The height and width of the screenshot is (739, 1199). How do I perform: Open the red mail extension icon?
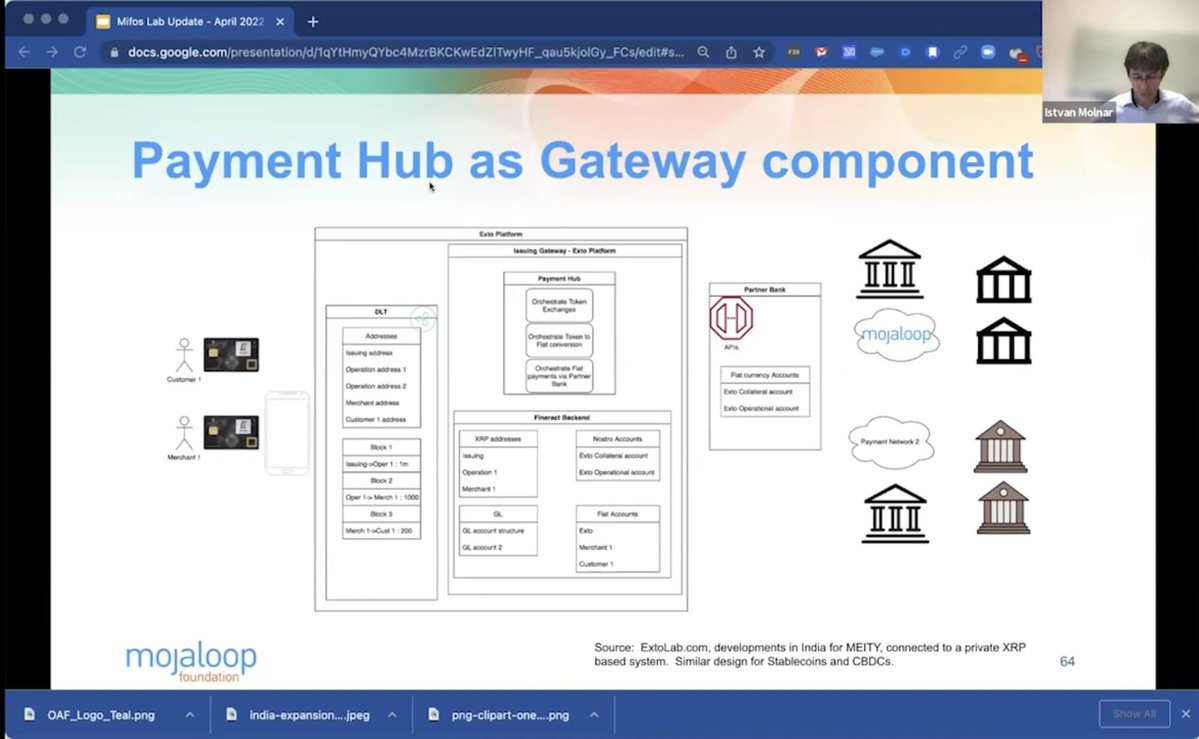click(821, 52)
